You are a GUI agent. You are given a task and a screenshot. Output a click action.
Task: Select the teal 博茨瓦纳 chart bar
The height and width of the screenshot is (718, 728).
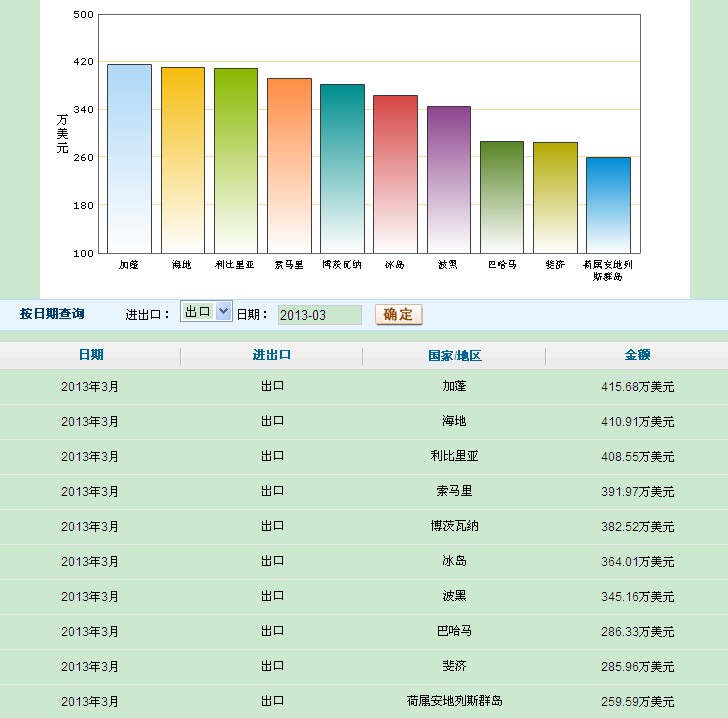pyautogui.click(x=342, y=168)
